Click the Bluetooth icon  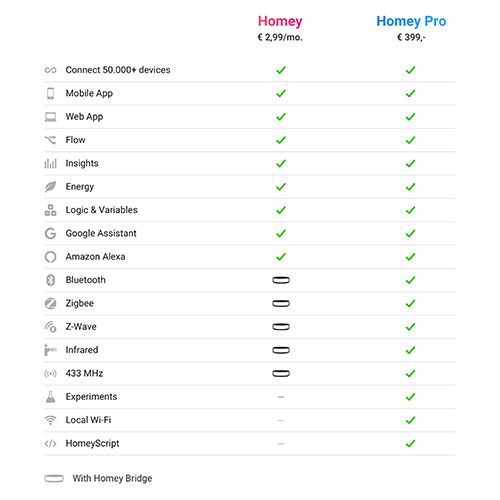pyautogui.click(x=50, y=280)
